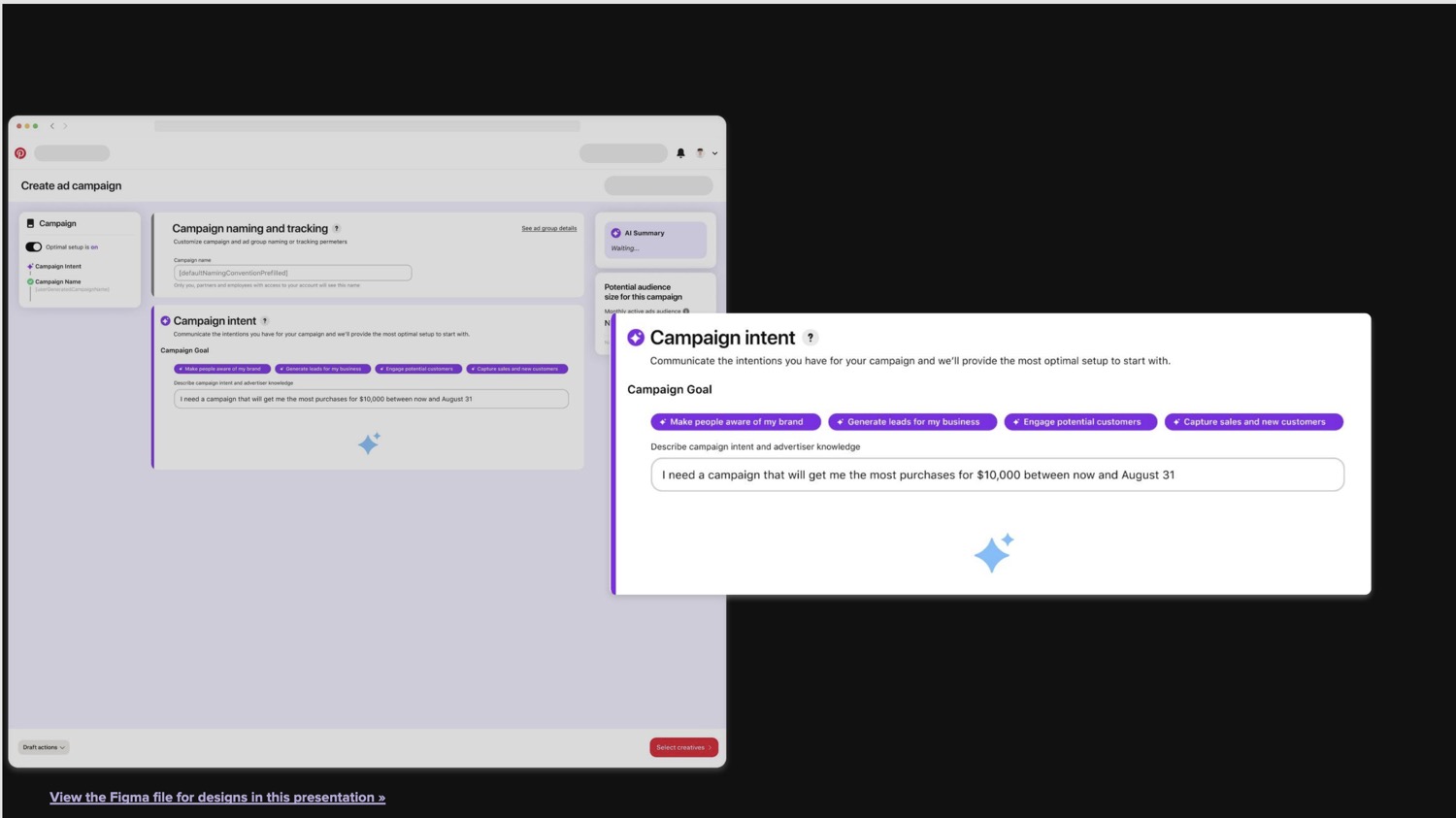Screen dimensions: 1456x818
Task: Open the notifications bell icon
Action: click(x=680, y=153)
